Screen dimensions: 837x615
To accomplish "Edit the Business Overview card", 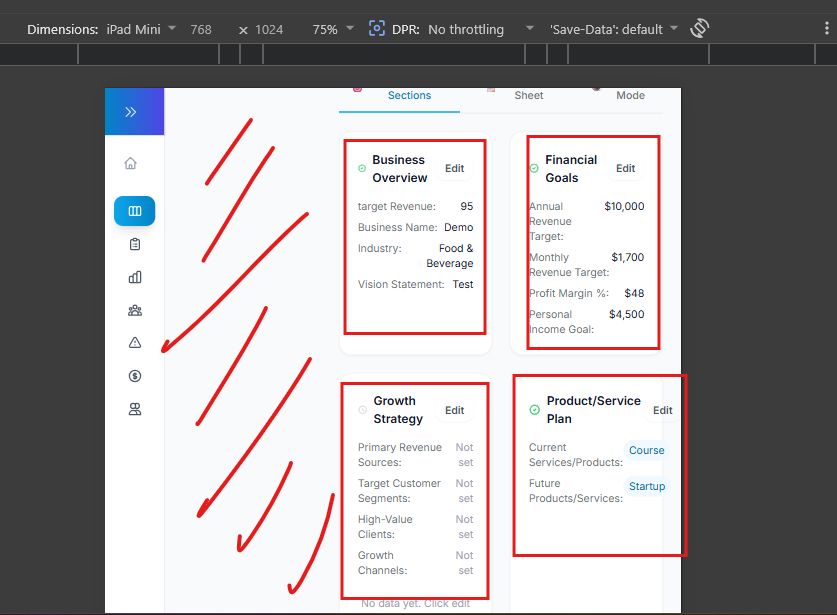I will [454, 168].
